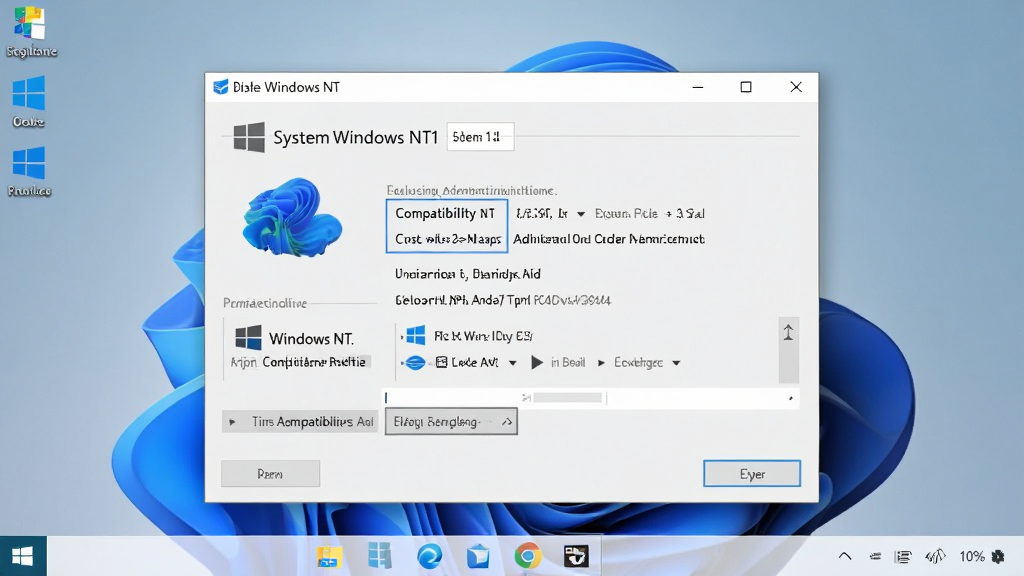Click the list-style tray icon
Image resolution: width=1024 pixels, height=576 pixels.
pos(904,556)
